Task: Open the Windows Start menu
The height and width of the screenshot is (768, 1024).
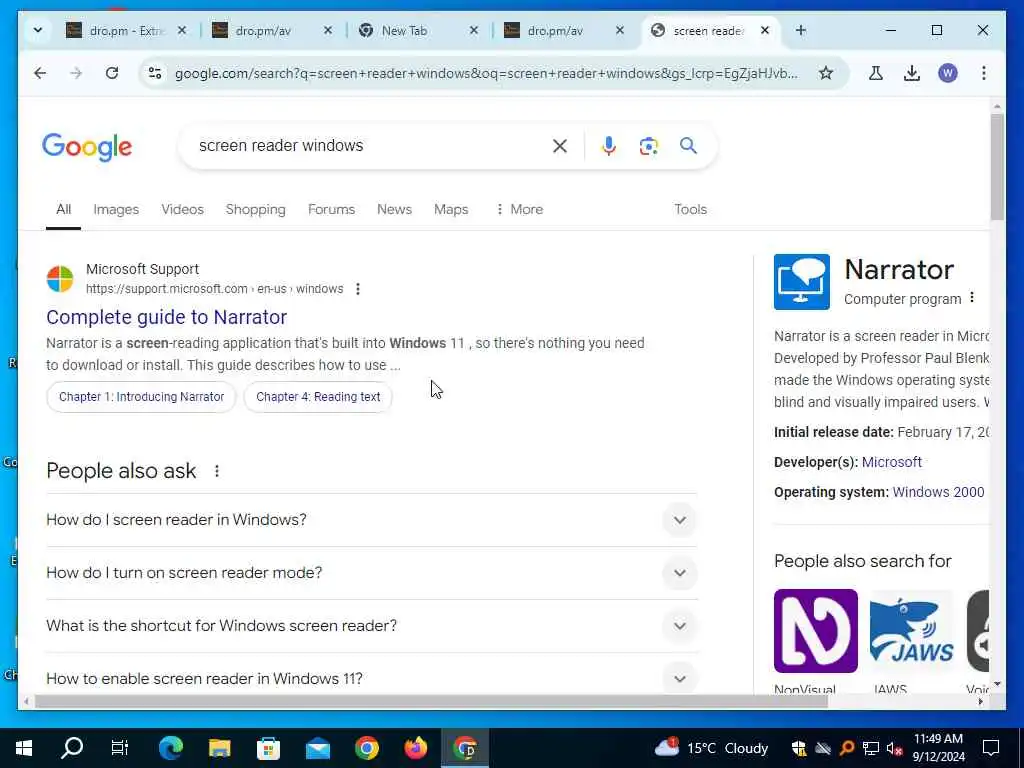Action: [x=24, y=748]
